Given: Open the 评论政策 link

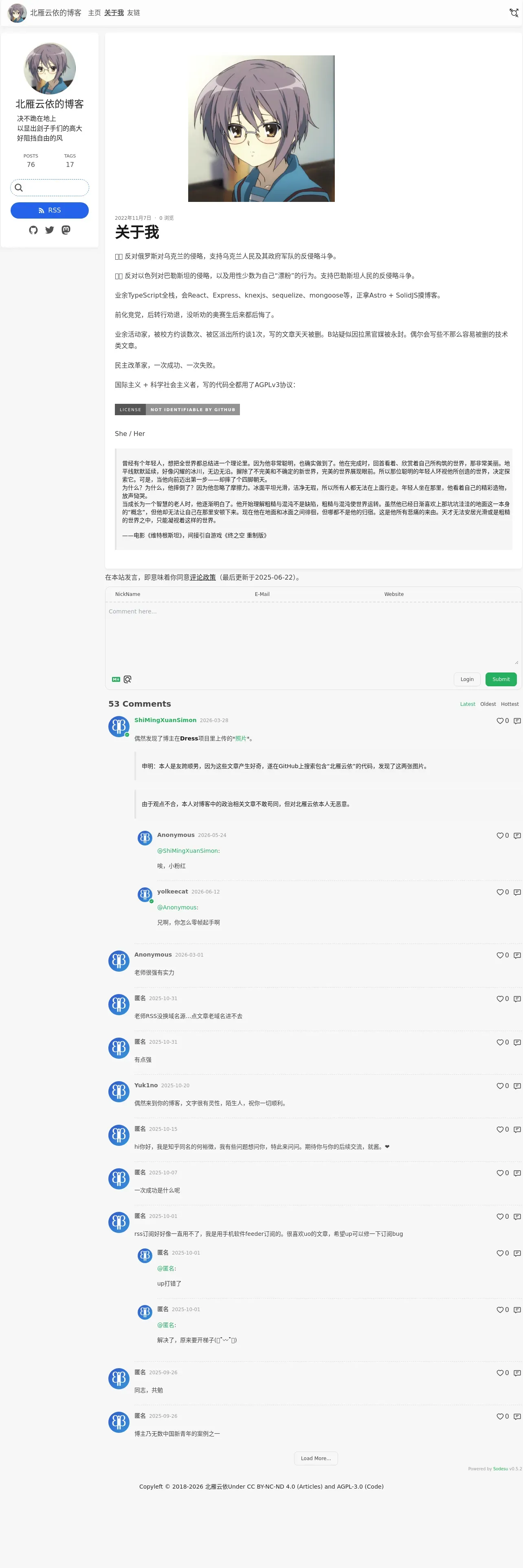Looking at the screenshot, I should coord(203,577).
